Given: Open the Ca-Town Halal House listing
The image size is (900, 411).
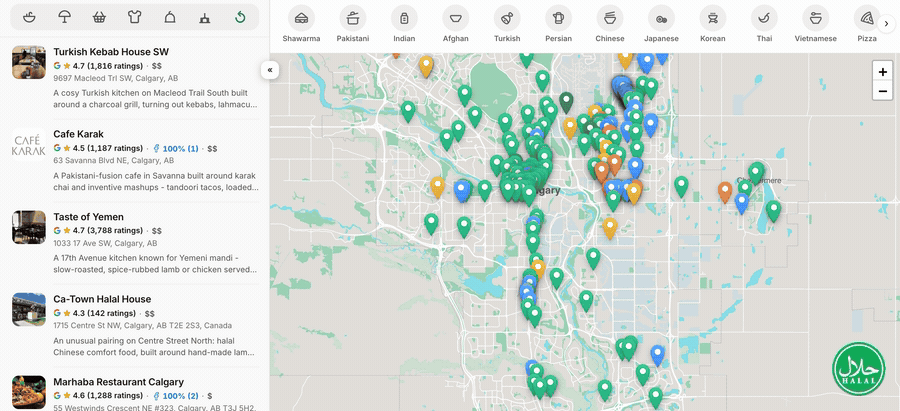Looking at the screenshot, I should click(x=102, y=299).
